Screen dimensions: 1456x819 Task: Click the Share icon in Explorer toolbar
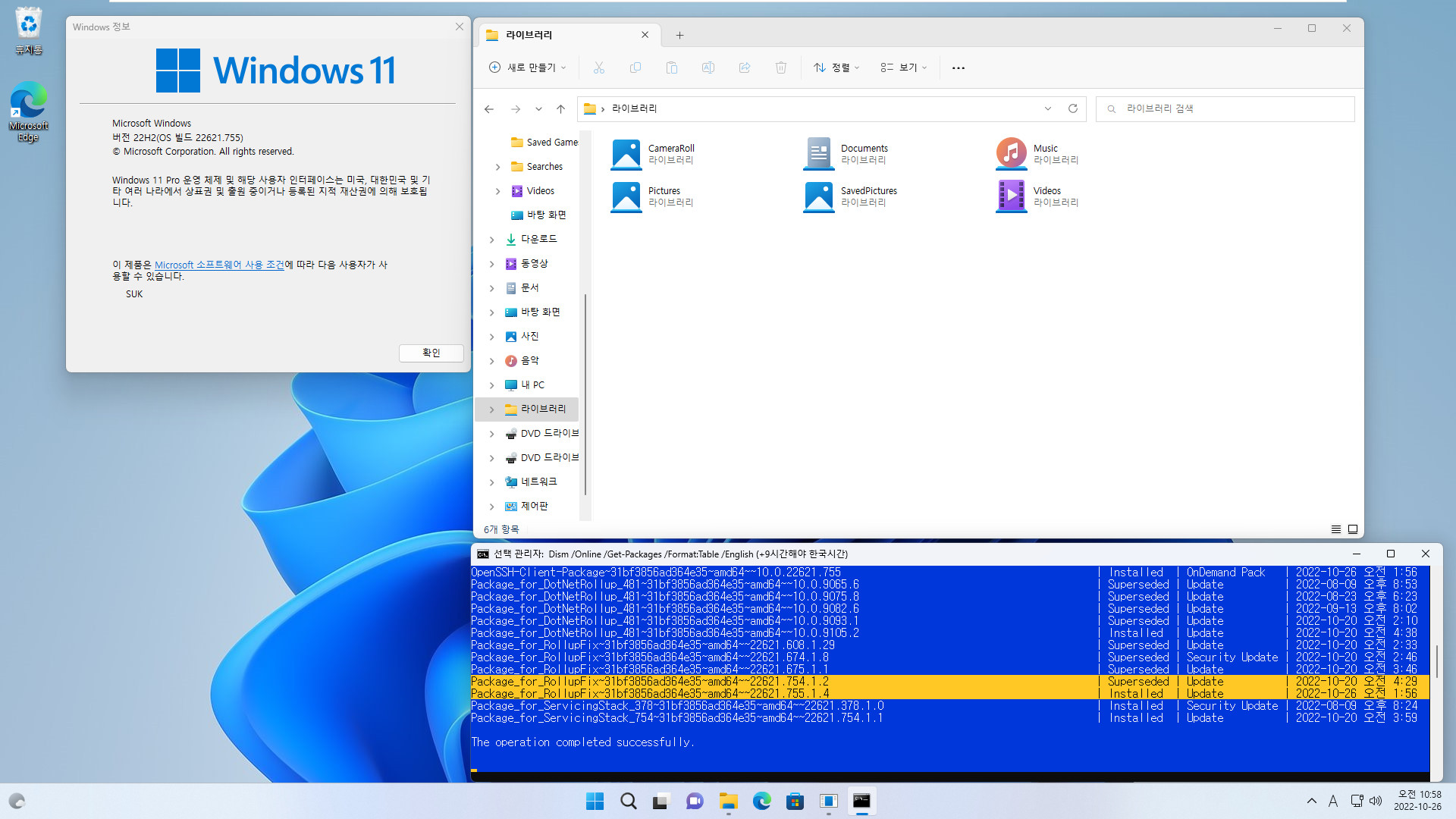coord(745,67)
